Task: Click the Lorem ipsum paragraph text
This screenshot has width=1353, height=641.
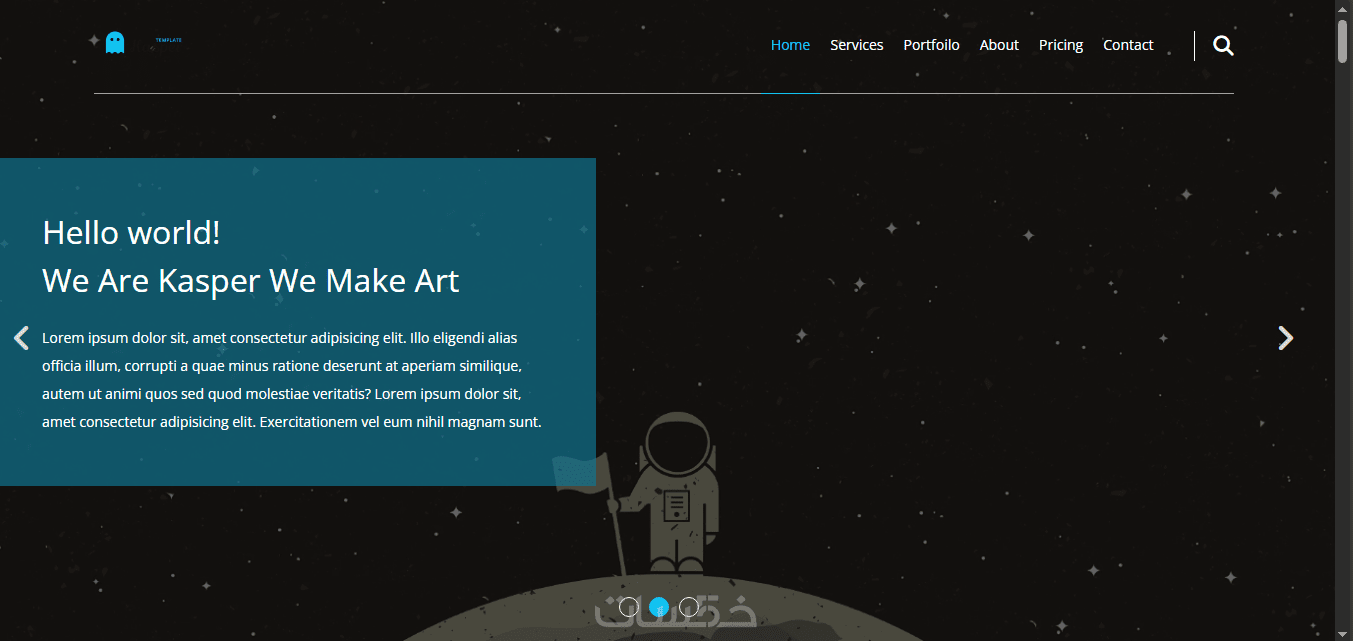Action: (x=292, y=380)
